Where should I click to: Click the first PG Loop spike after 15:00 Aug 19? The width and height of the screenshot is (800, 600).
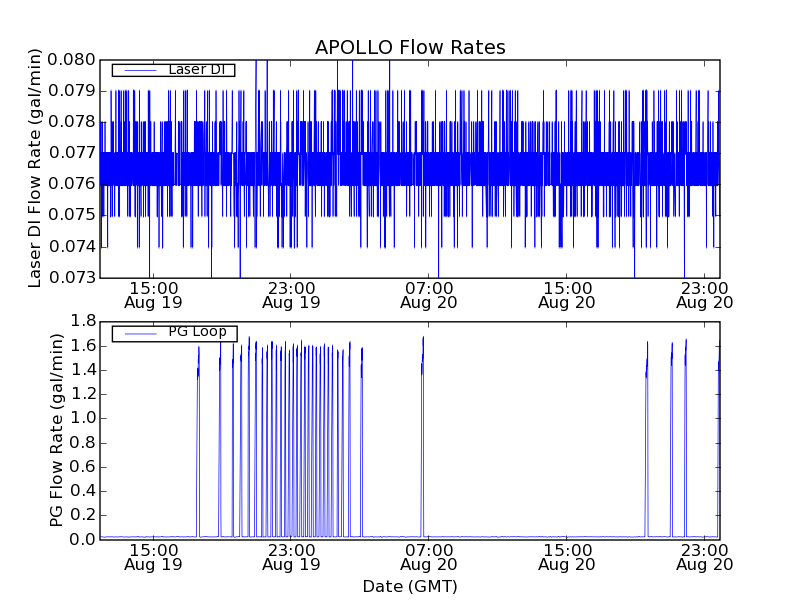click(x=198, y=442)
